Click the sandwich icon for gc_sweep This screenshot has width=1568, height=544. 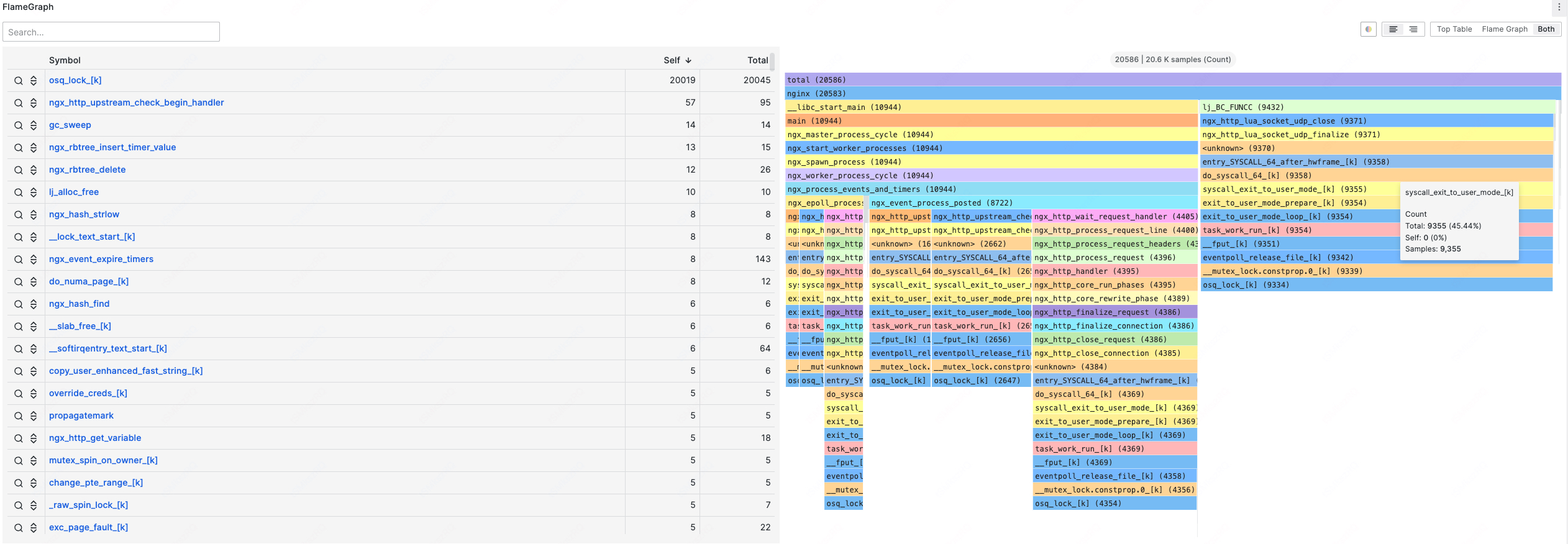click(x=34, y=125)
